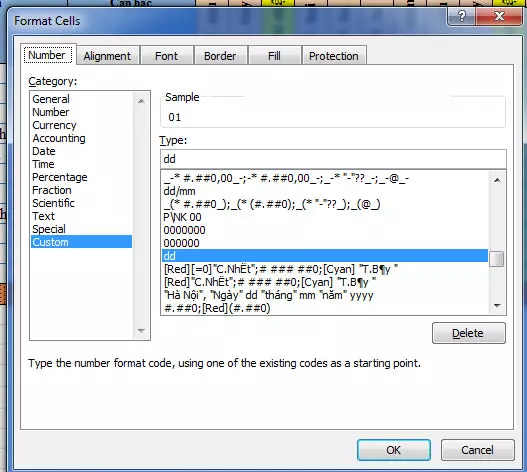Click the Help question mark icon
The image size is (527, 472).
coord(462,16)
